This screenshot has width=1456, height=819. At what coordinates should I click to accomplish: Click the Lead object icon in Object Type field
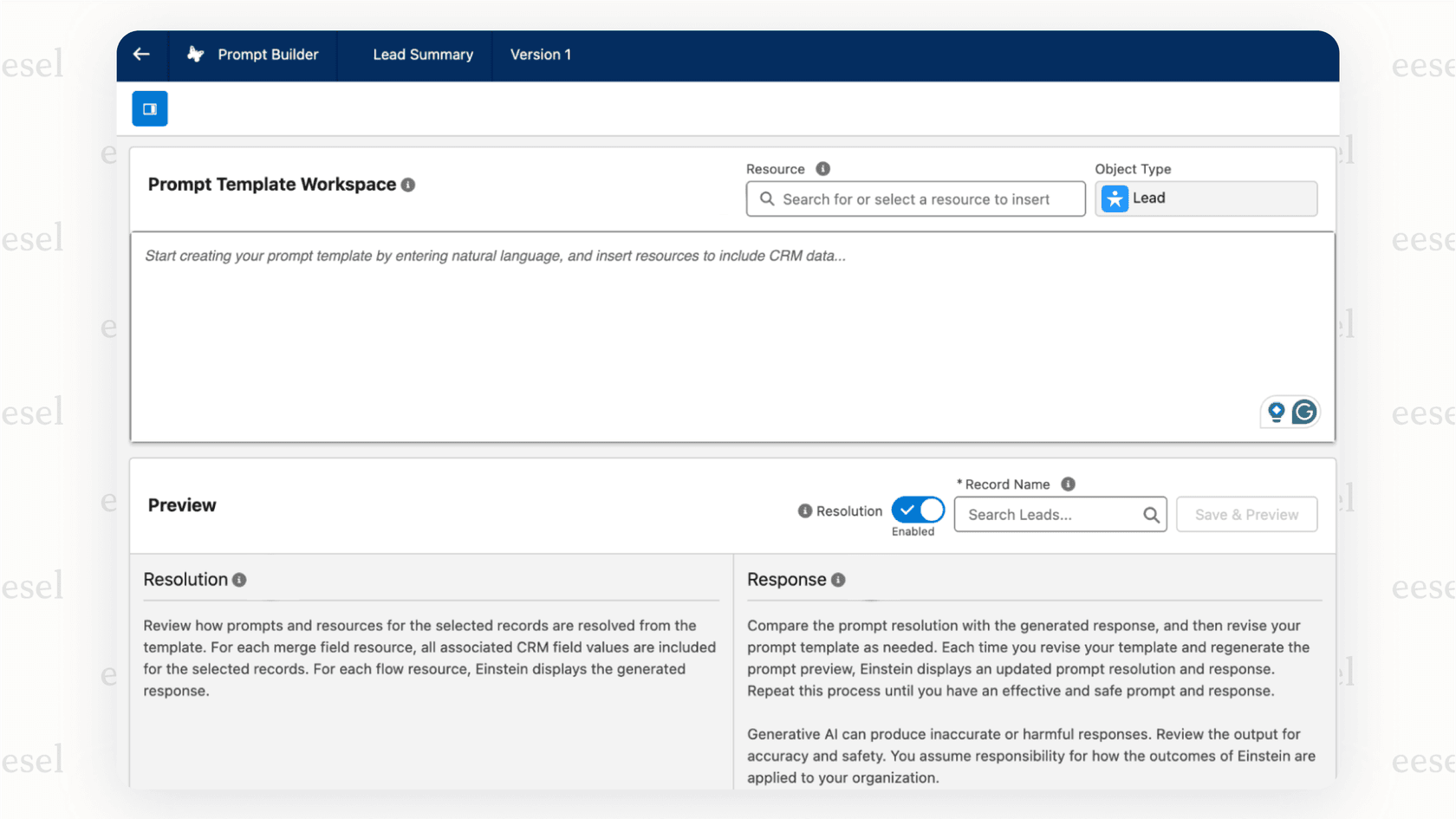point(1115,198)
